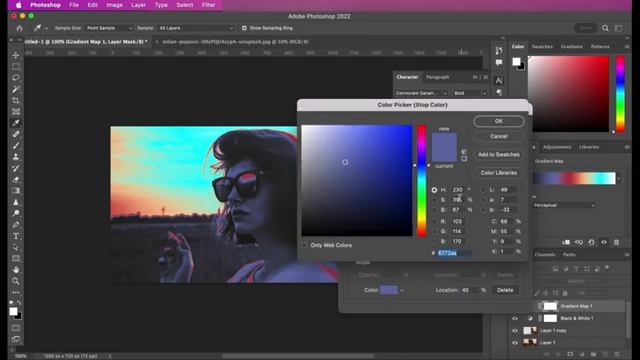Open the Sample All Layers dropdown
Screen dimensions: 640x360
(x=196, y=28)
